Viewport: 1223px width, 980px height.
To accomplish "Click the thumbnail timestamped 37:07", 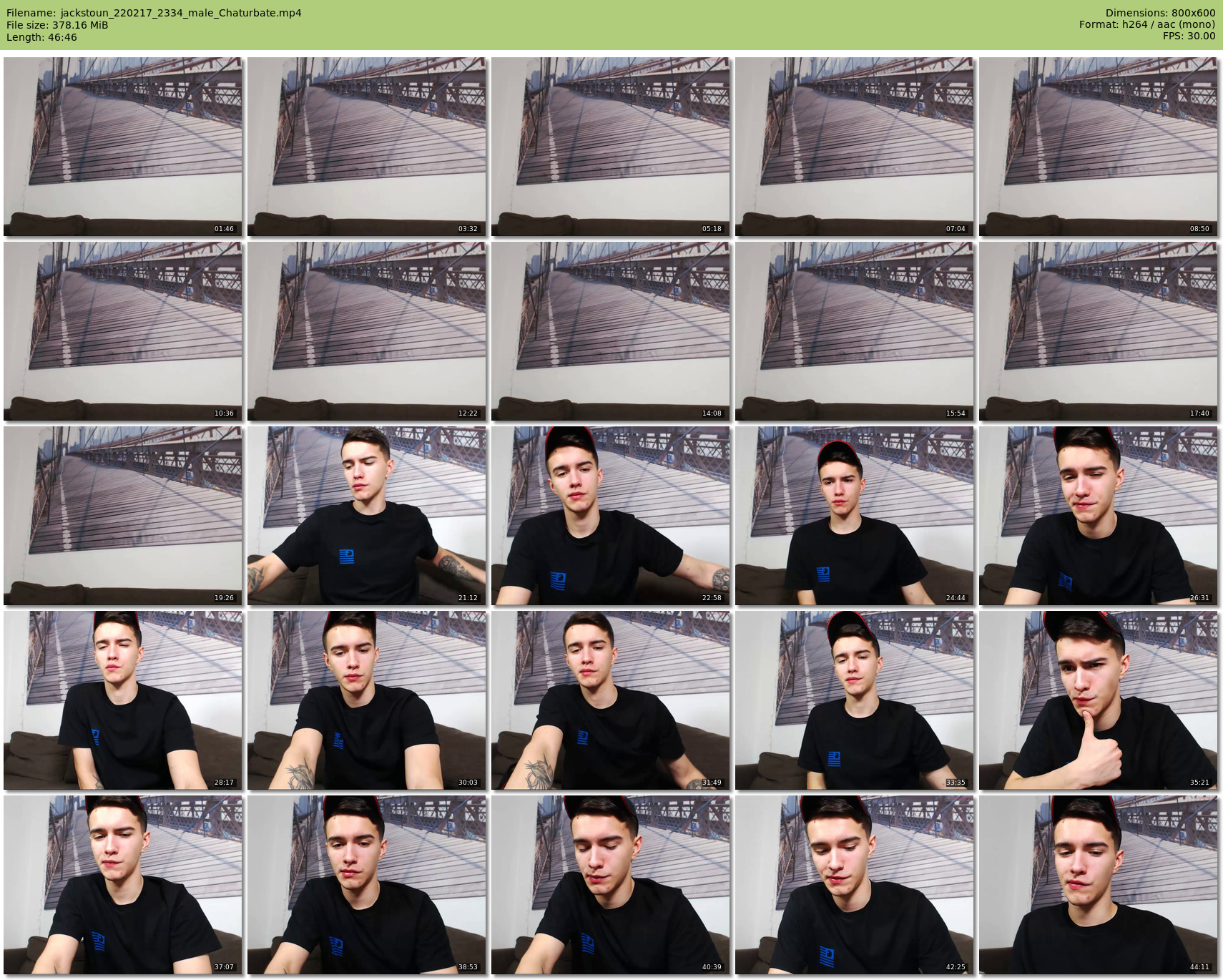I will [122, 885].
